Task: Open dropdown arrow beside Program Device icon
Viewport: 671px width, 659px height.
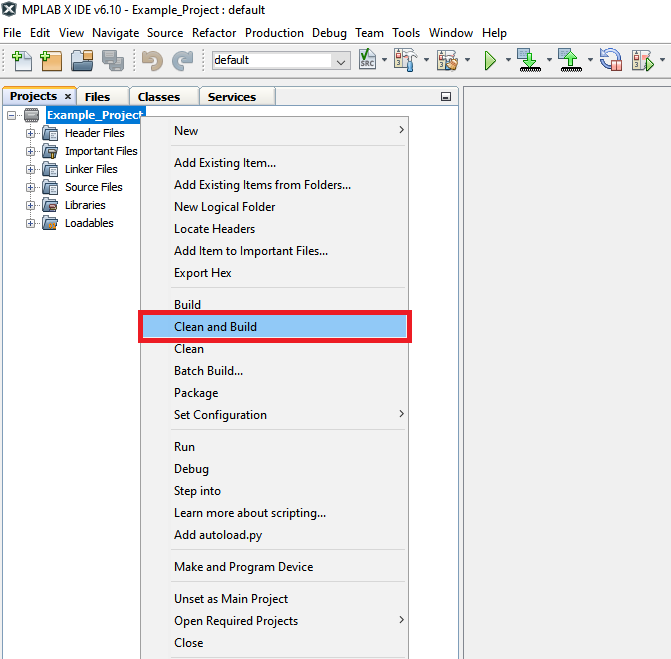Action: click(x=549, y=60)
